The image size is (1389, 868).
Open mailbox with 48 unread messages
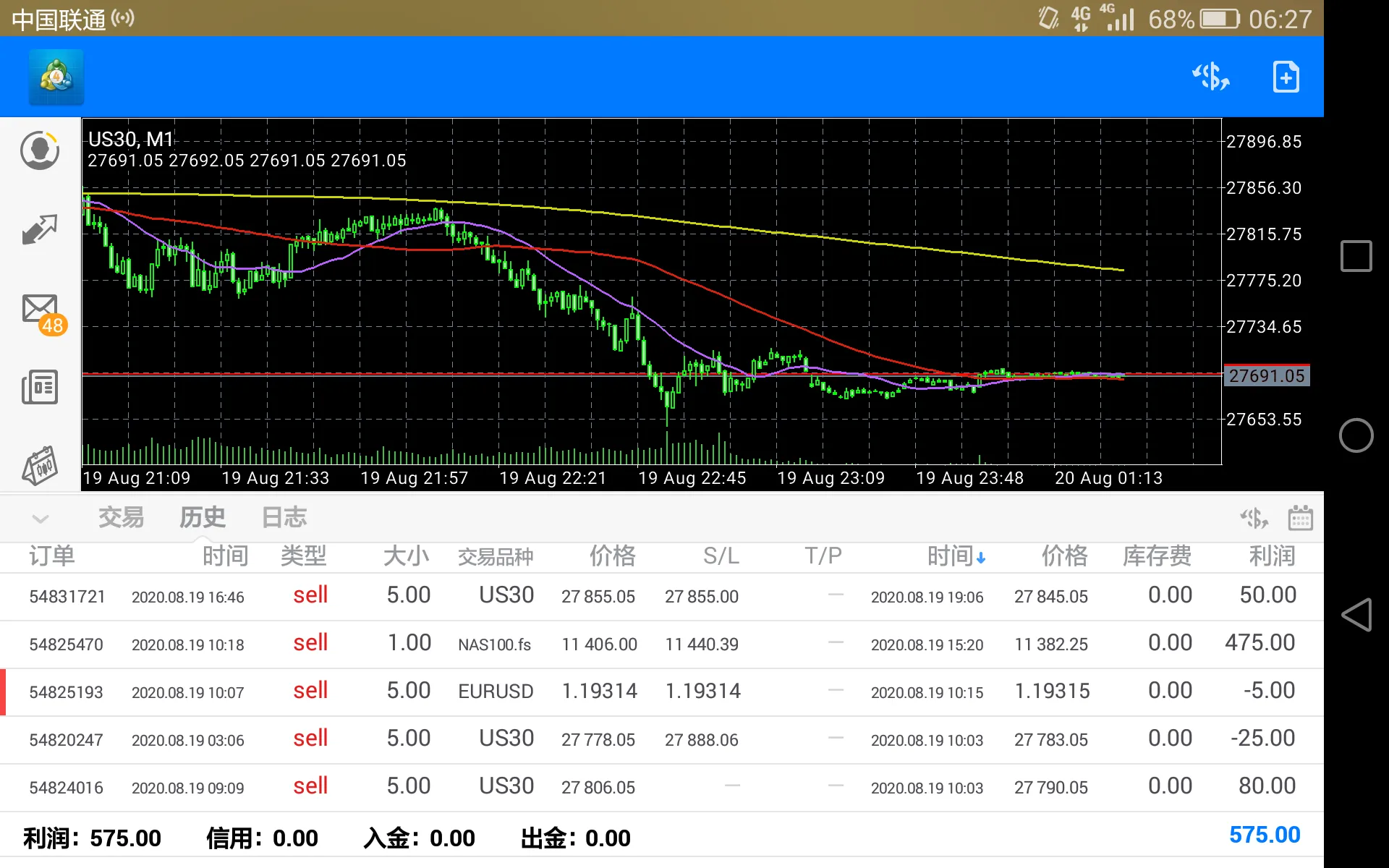(43, 314)
